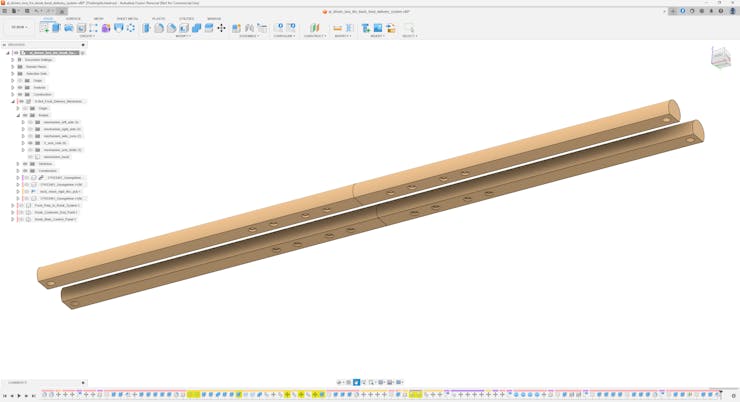Hide the Sketches folder via eye icon
Screen dimensions: 740x402
[25, 163]
